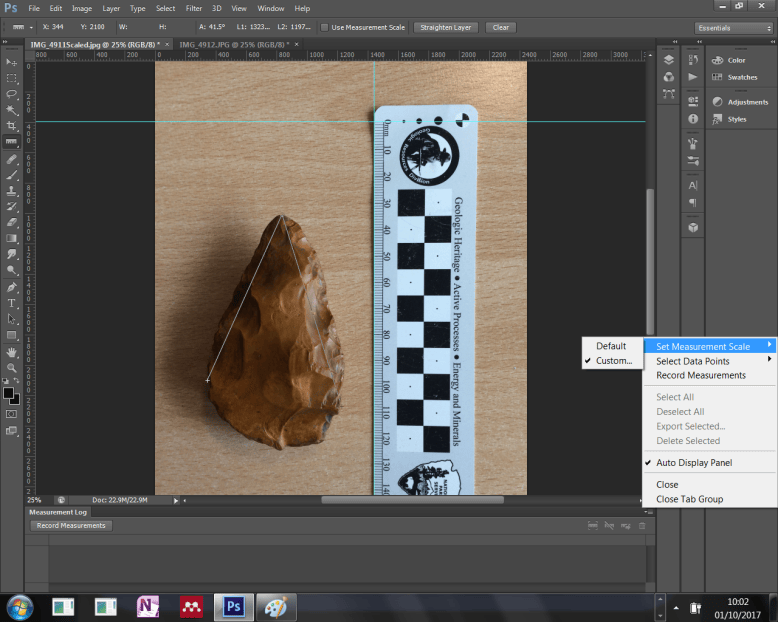Enable Use Measurement Scale checkbox
This screenshot has width=778, height=622.
[324, 28]
